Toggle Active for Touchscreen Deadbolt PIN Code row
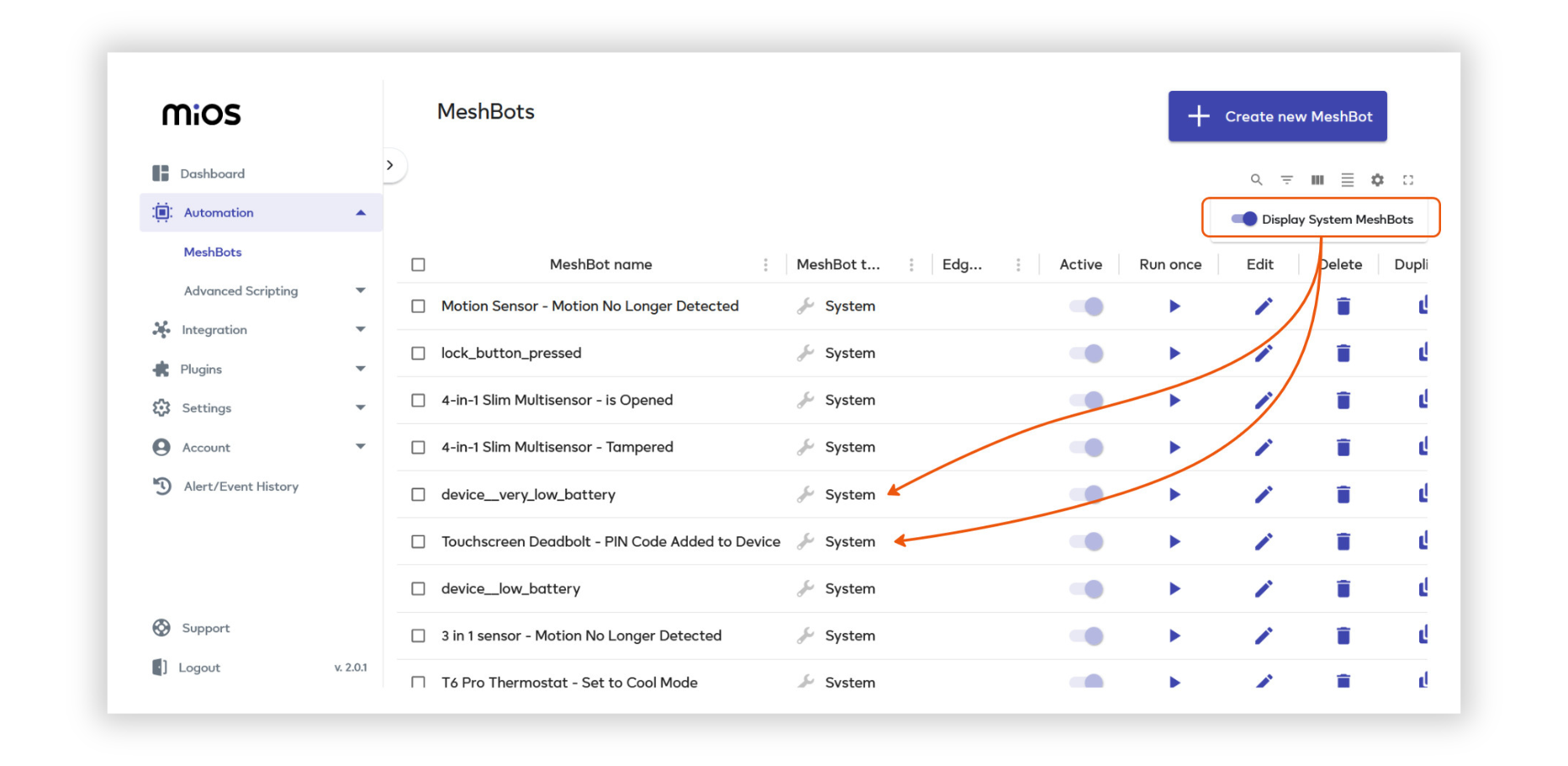 point(1086,541)
